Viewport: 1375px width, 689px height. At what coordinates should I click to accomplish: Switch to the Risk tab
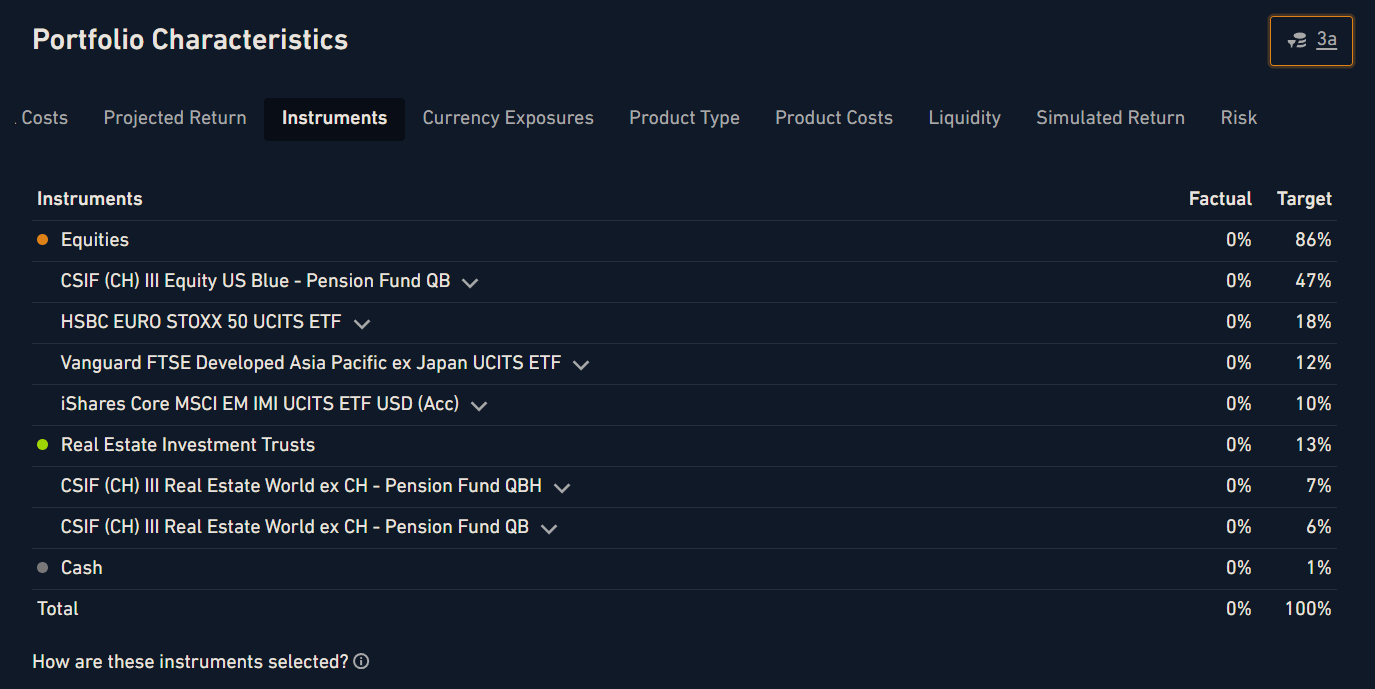tap(1238, 118)
